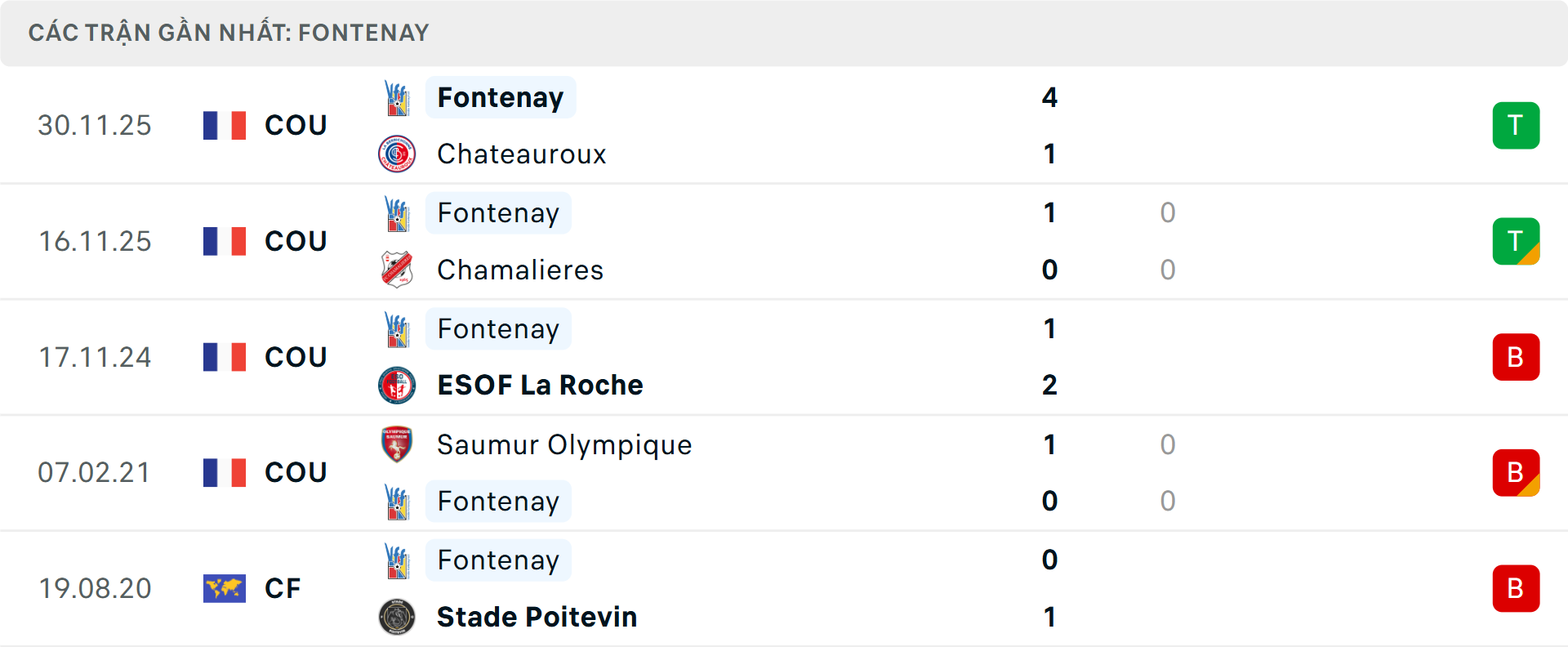Open the Saumur Olympique team link
The height and width of the screenshot is (647, 1568).
564,444
